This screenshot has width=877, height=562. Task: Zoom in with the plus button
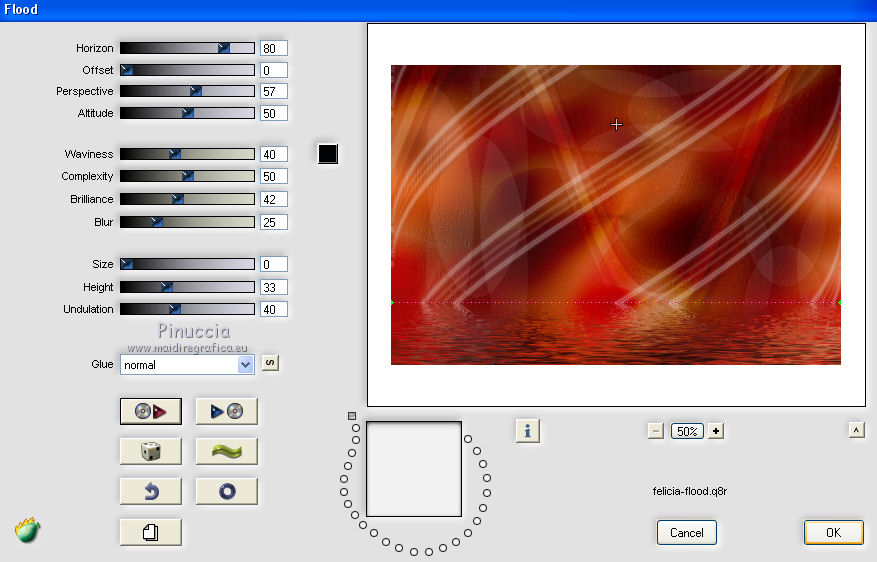pyautogui.click(x=716, y=431)
